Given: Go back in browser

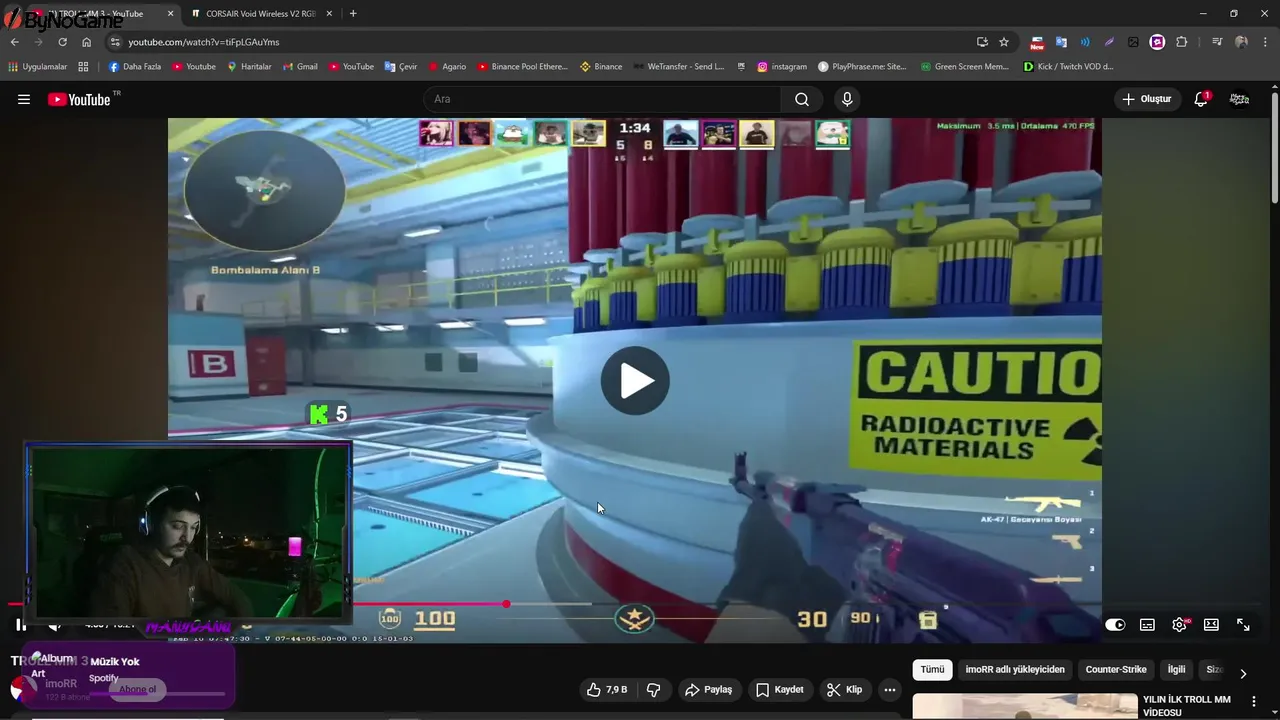Looking at the screenshot, I should coord(14,42).
